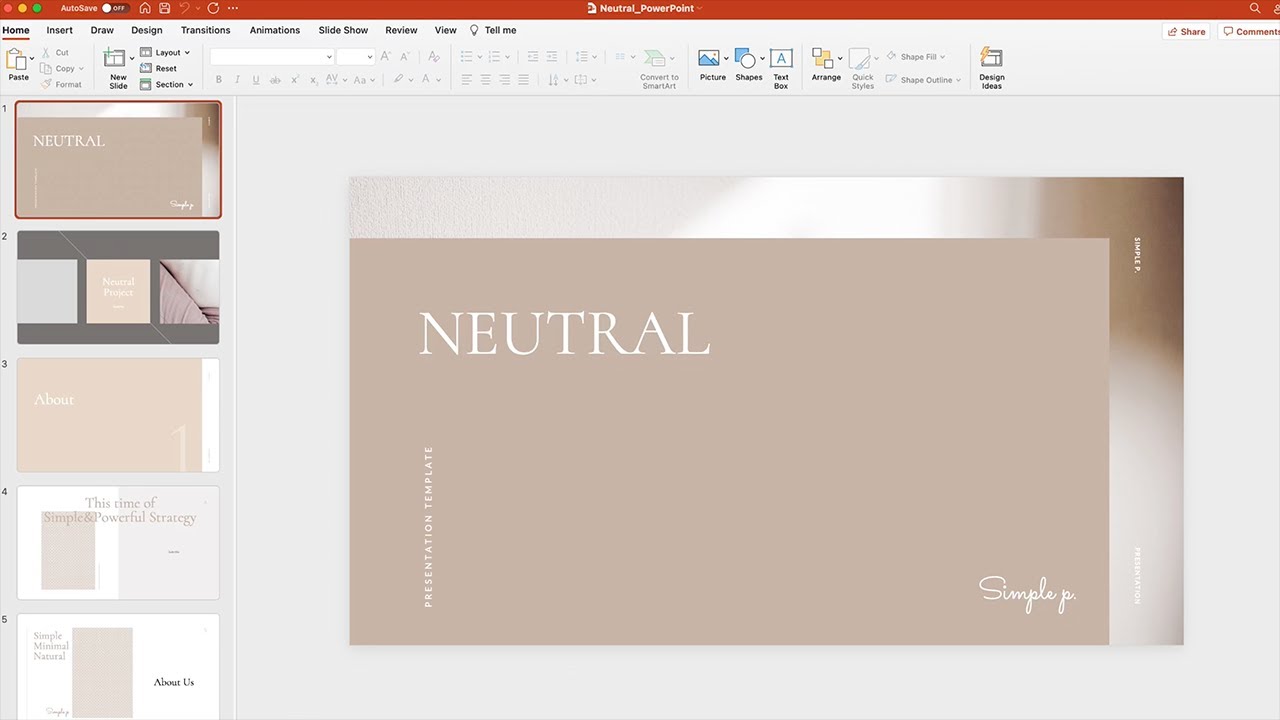Toggle the AutoSave switch
The height and width of the screenshot is (720, 1280).
pyautogui.click(x=114, y=8)
